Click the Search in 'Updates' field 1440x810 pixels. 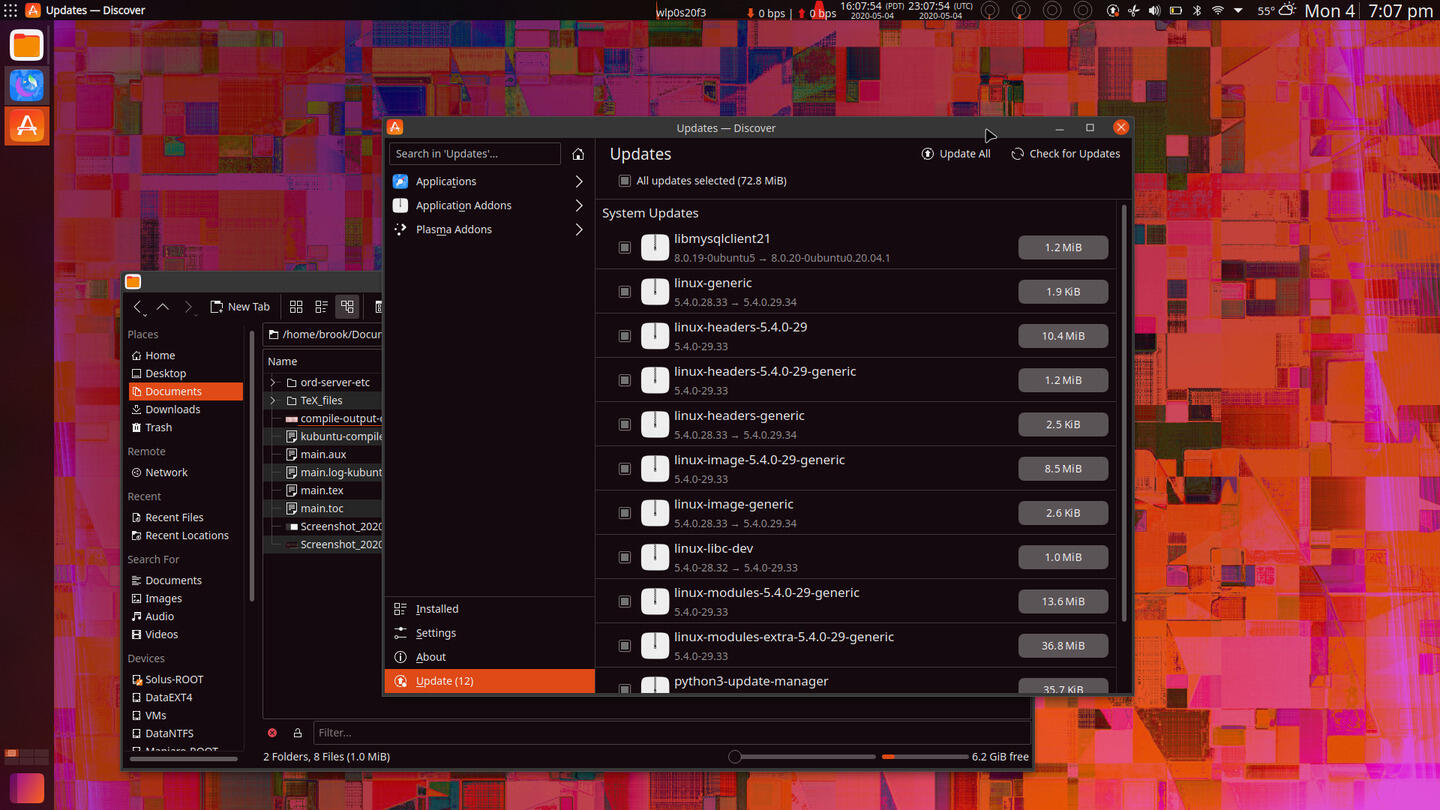[x=475, y=154]
